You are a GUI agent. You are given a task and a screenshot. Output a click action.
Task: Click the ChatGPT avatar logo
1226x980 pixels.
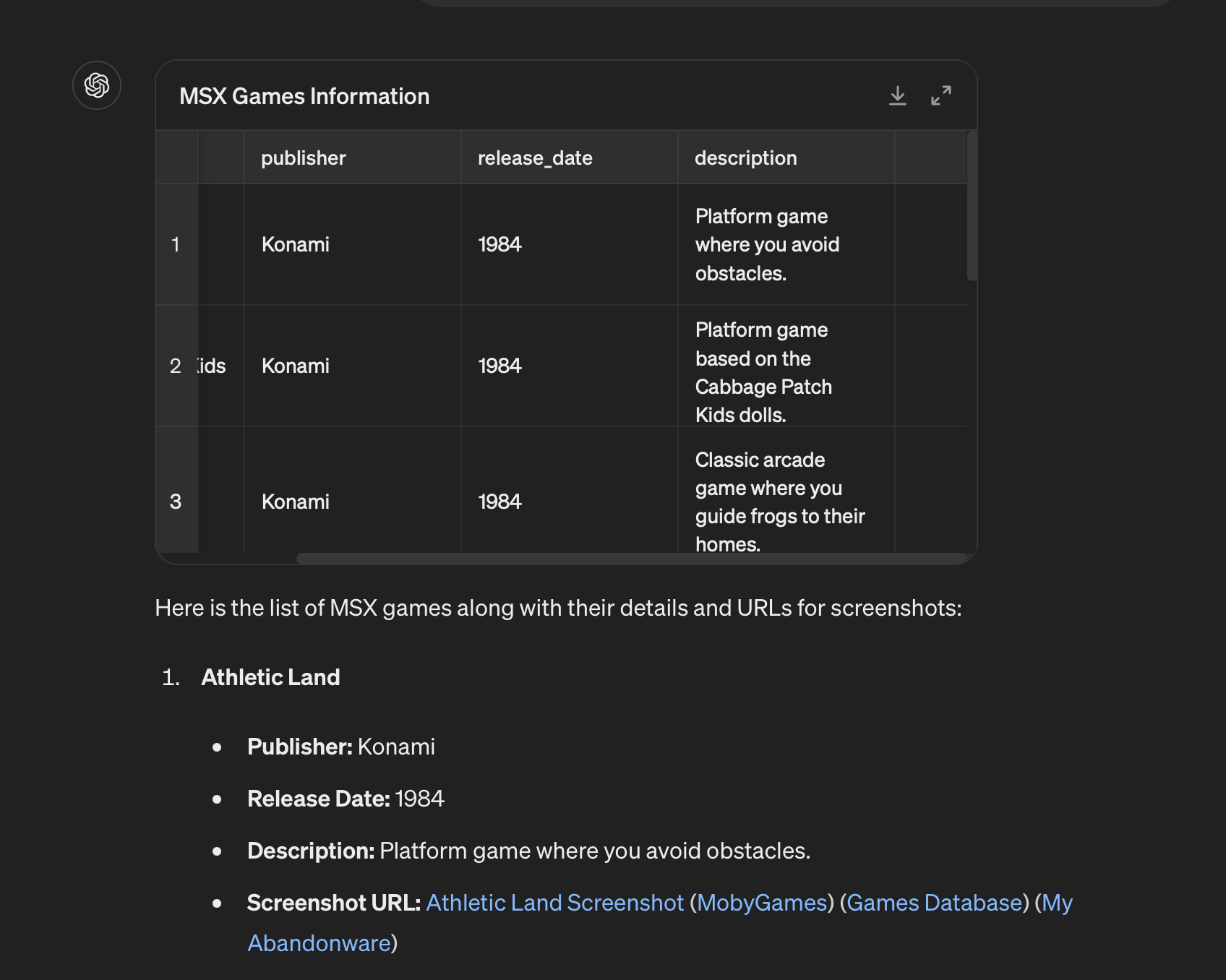pos(97,85)
